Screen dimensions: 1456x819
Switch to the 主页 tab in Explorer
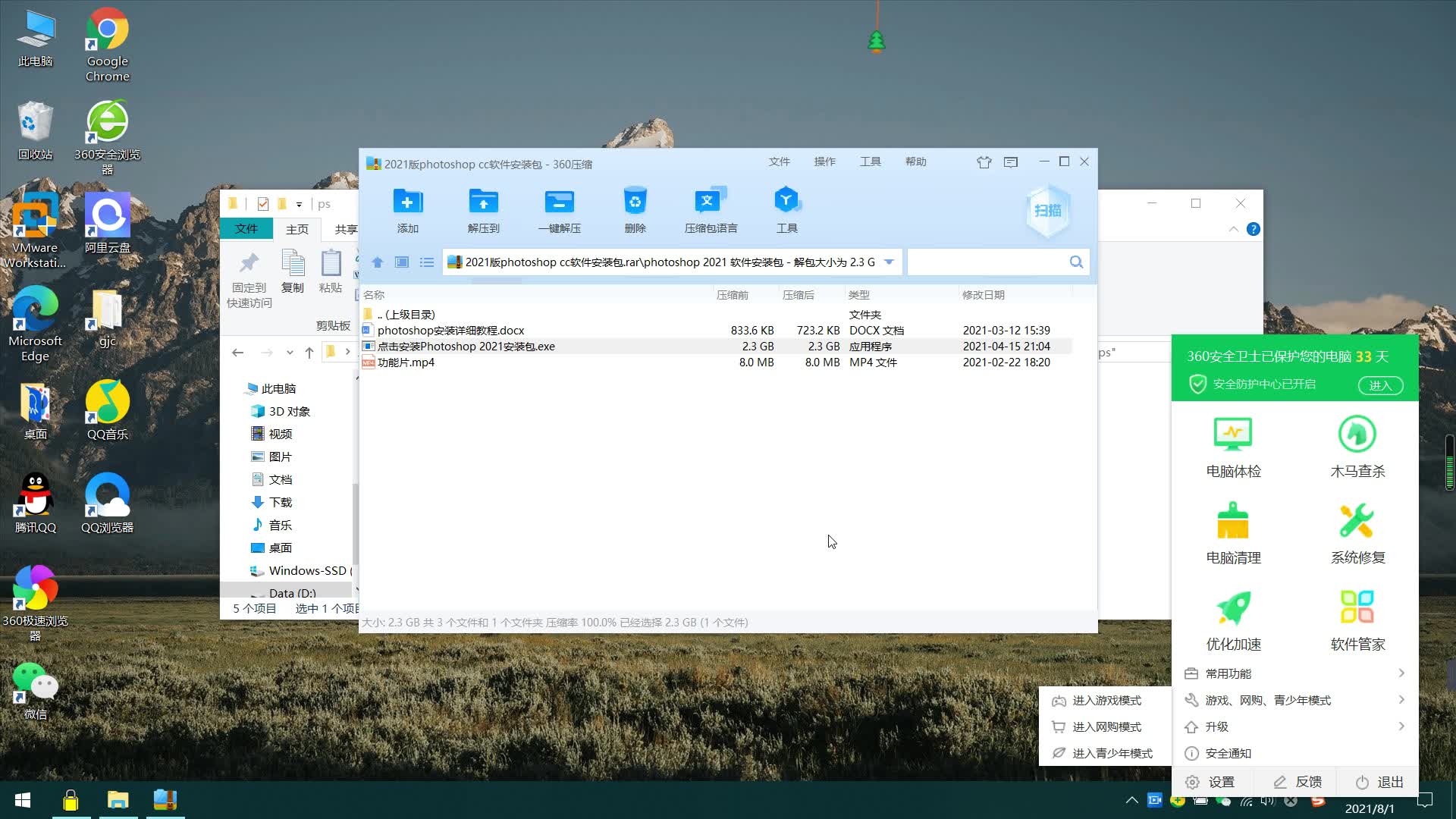[297, 229]
